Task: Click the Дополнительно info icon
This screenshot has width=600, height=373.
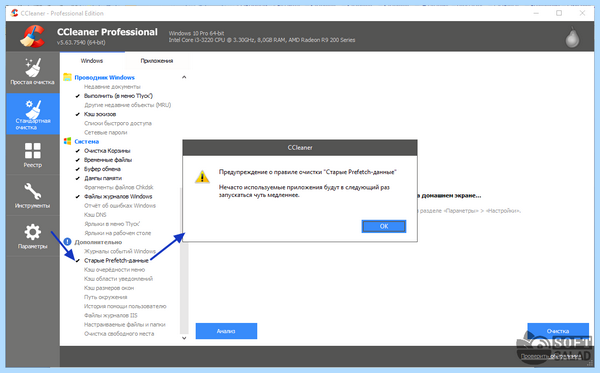Action: coord(67,242)
